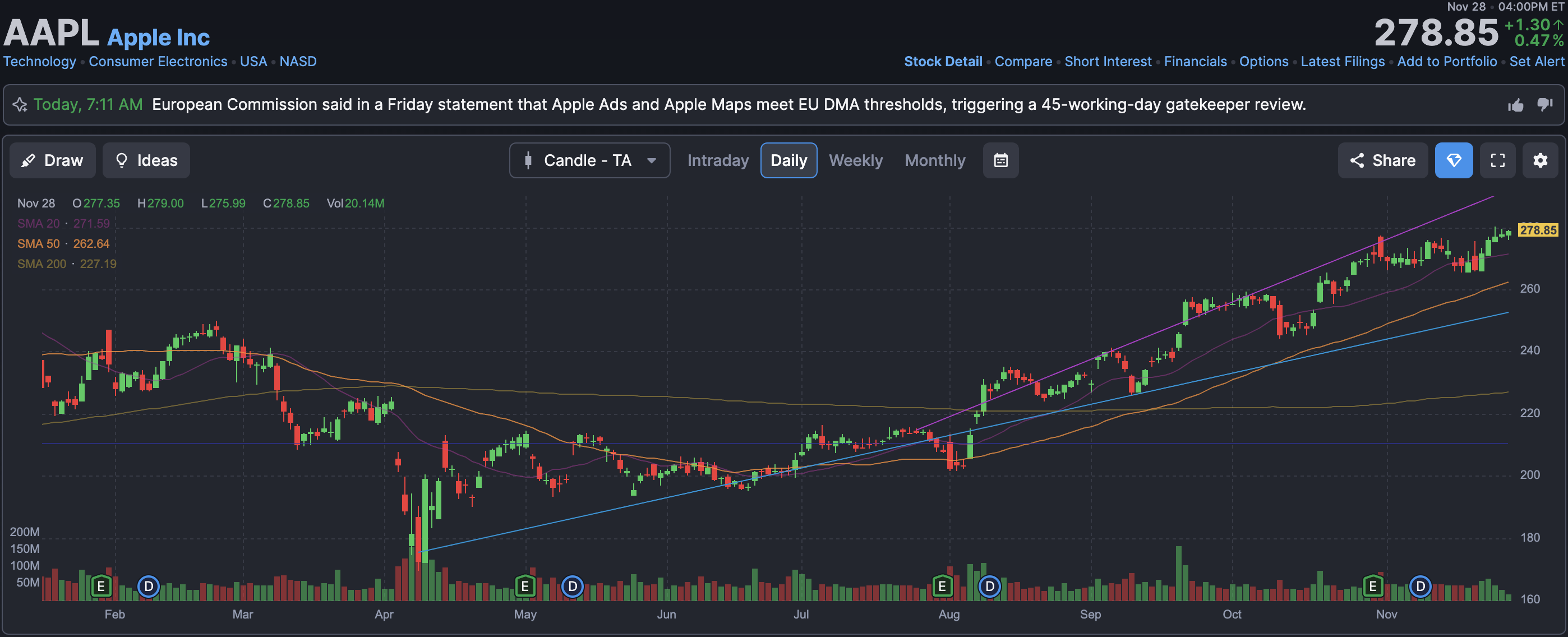Click the blue diamond premium icon
This screenshot has width=1568, height=637.
tap(1454, 160)
